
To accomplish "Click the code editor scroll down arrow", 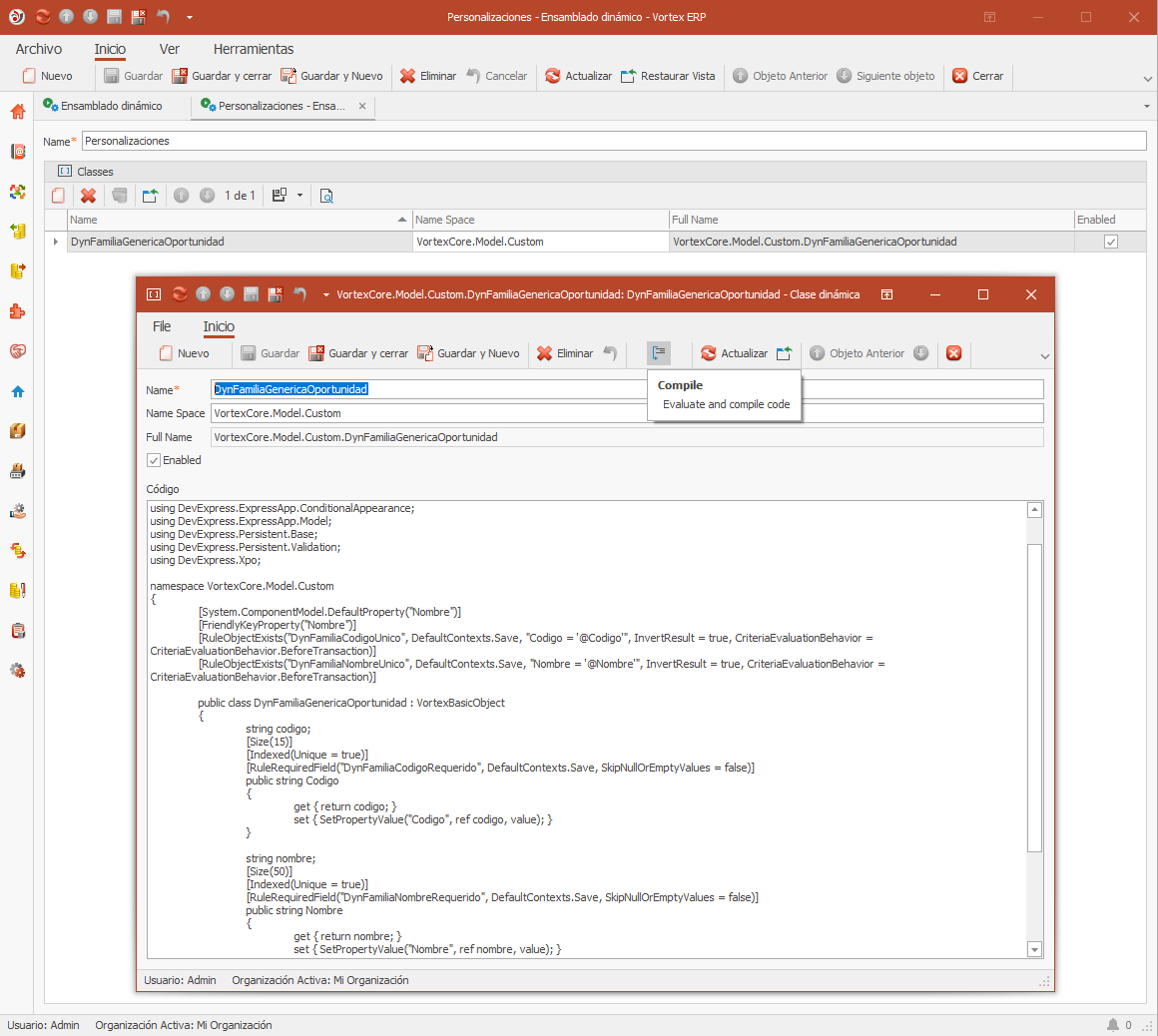I will coord(1034,949).
